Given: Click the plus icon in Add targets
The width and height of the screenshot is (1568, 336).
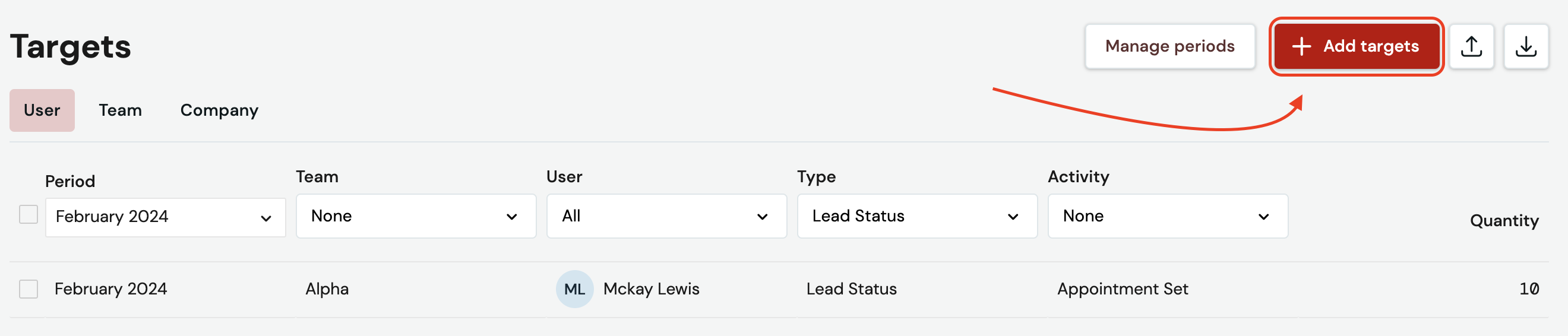Looking at the screenshot, I should [1301, 46].
